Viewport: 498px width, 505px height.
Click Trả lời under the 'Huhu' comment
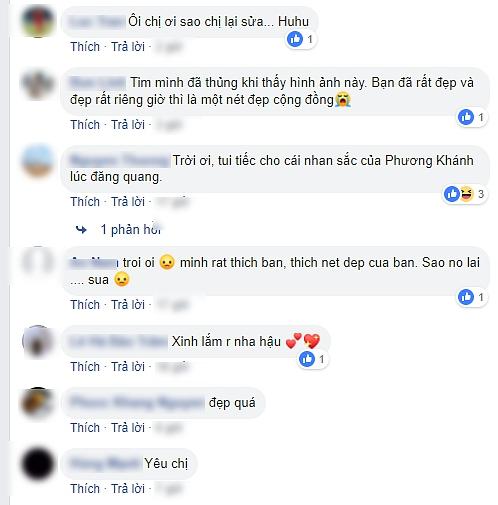click(128, 47)
